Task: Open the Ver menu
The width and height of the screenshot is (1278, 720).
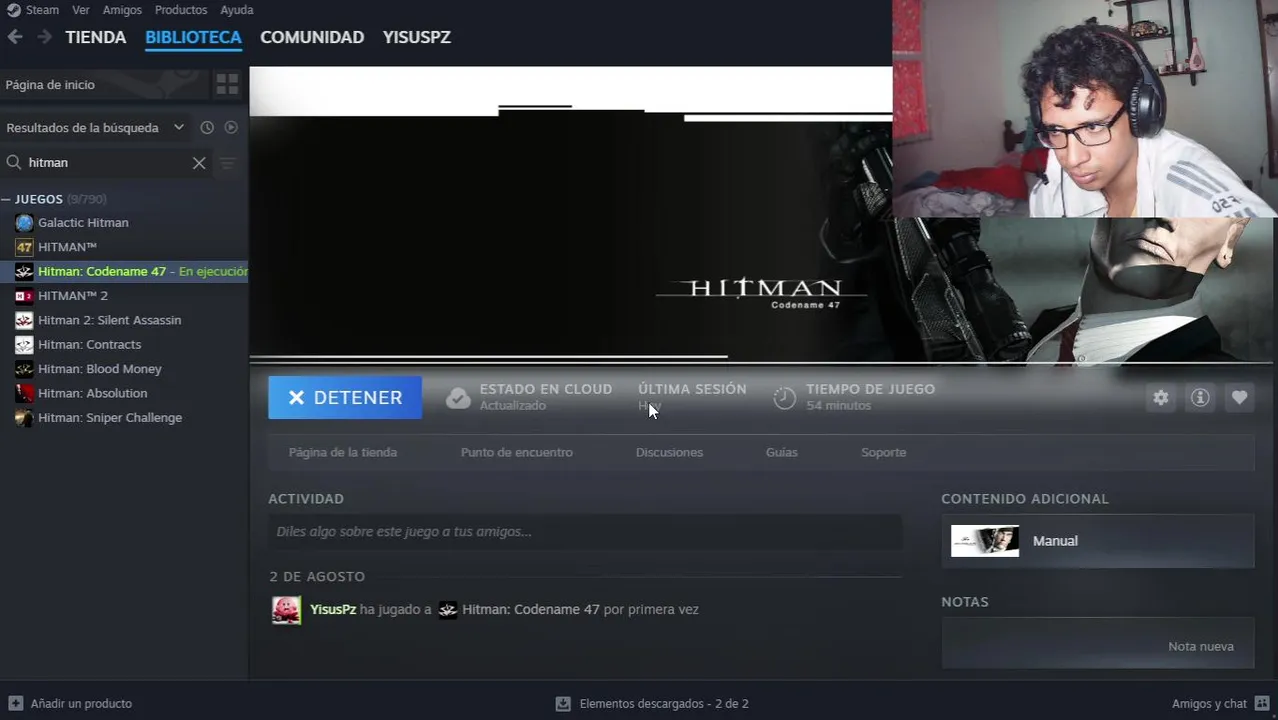Action: [81, 10]
